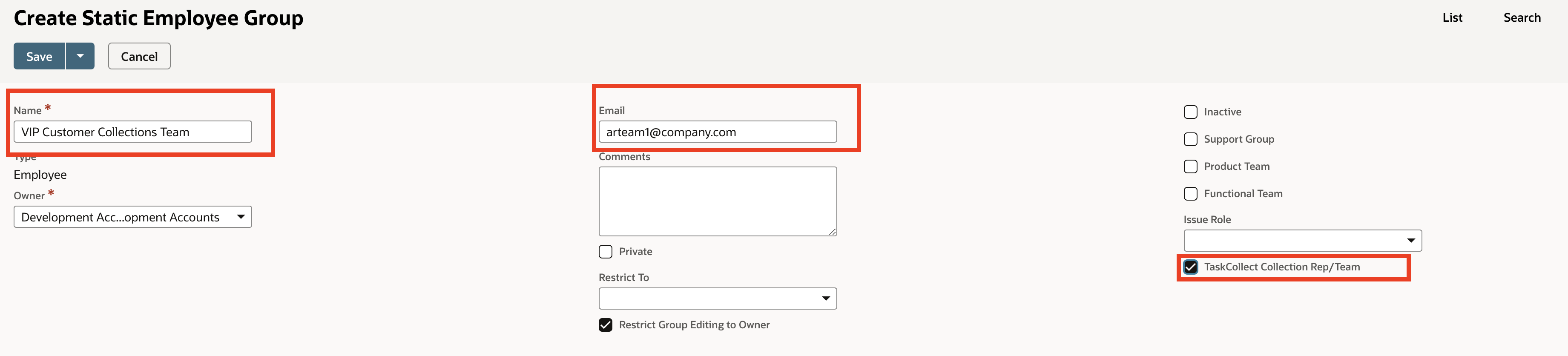The image size is (1568, 356).
Task: Check the Product Team option
Action: 1190,167
